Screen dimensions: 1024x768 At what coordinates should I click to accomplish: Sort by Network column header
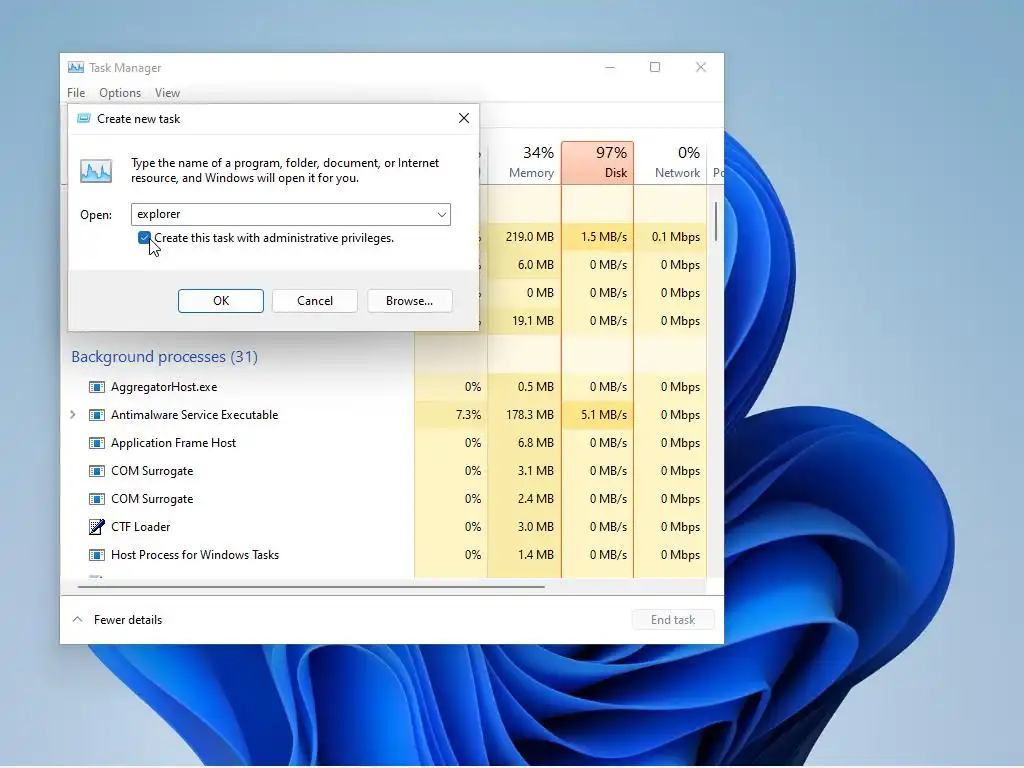[671, 162]
